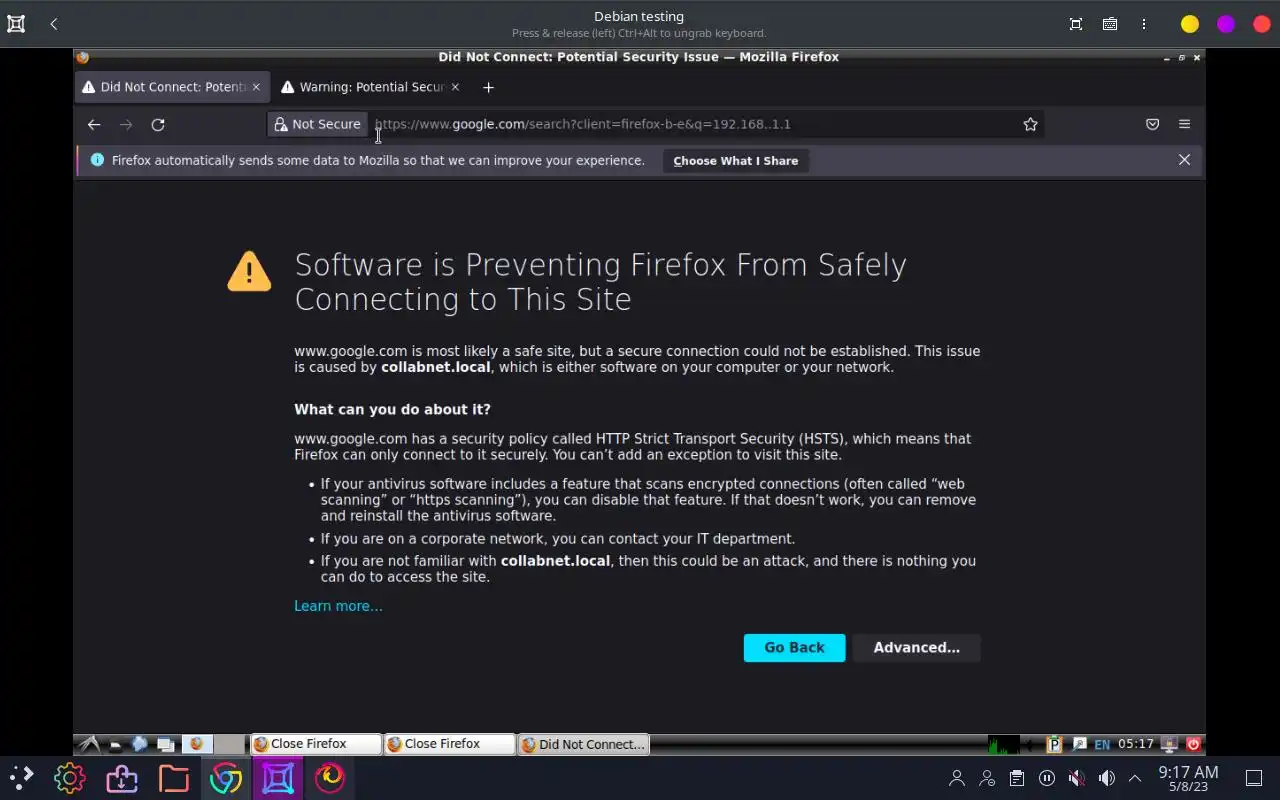Click the yellow warning triangle icon

(x=249, y=270)
